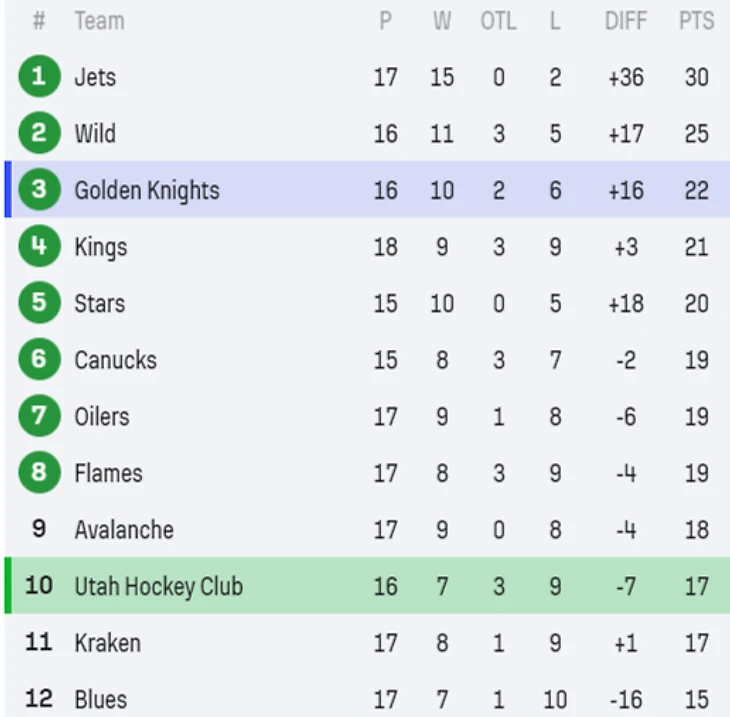Select the Avalanche row at rank 9
Screen dimensions: 730x717
click(124, 530)
